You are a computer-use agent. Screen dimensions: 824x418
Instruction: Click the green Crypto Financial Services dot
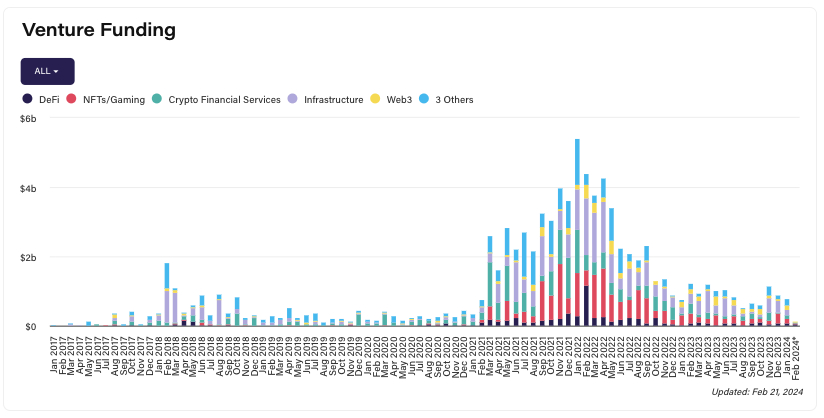coord(156,100)
